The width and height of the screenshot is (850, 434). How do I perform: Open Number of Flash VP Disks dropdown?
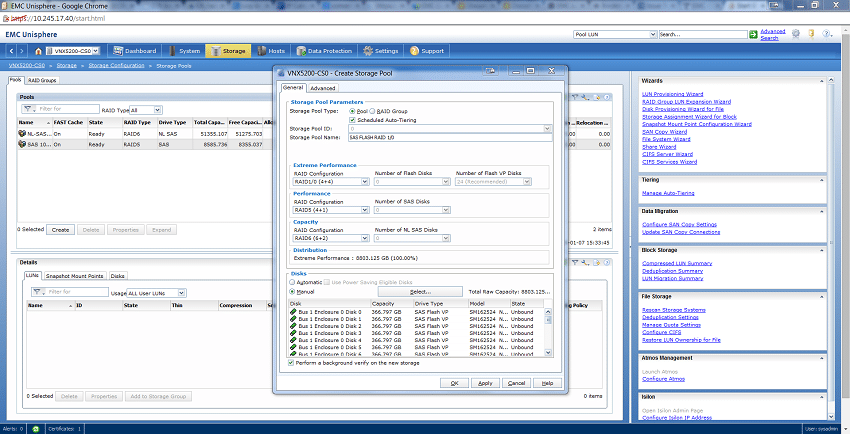pyautogui.click(x=493, y=182)
